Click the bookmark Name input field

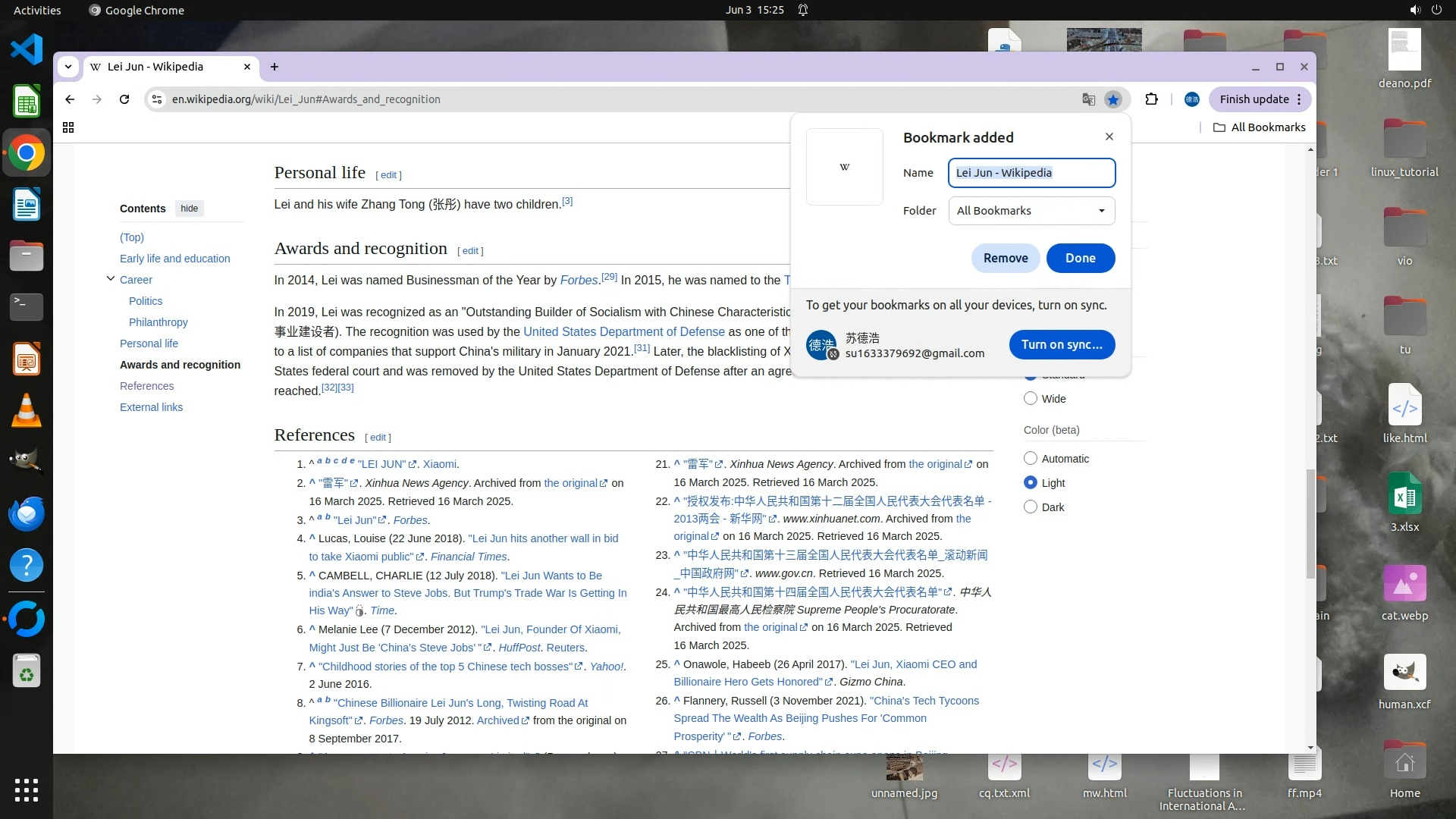click(x=1031, y=173)
